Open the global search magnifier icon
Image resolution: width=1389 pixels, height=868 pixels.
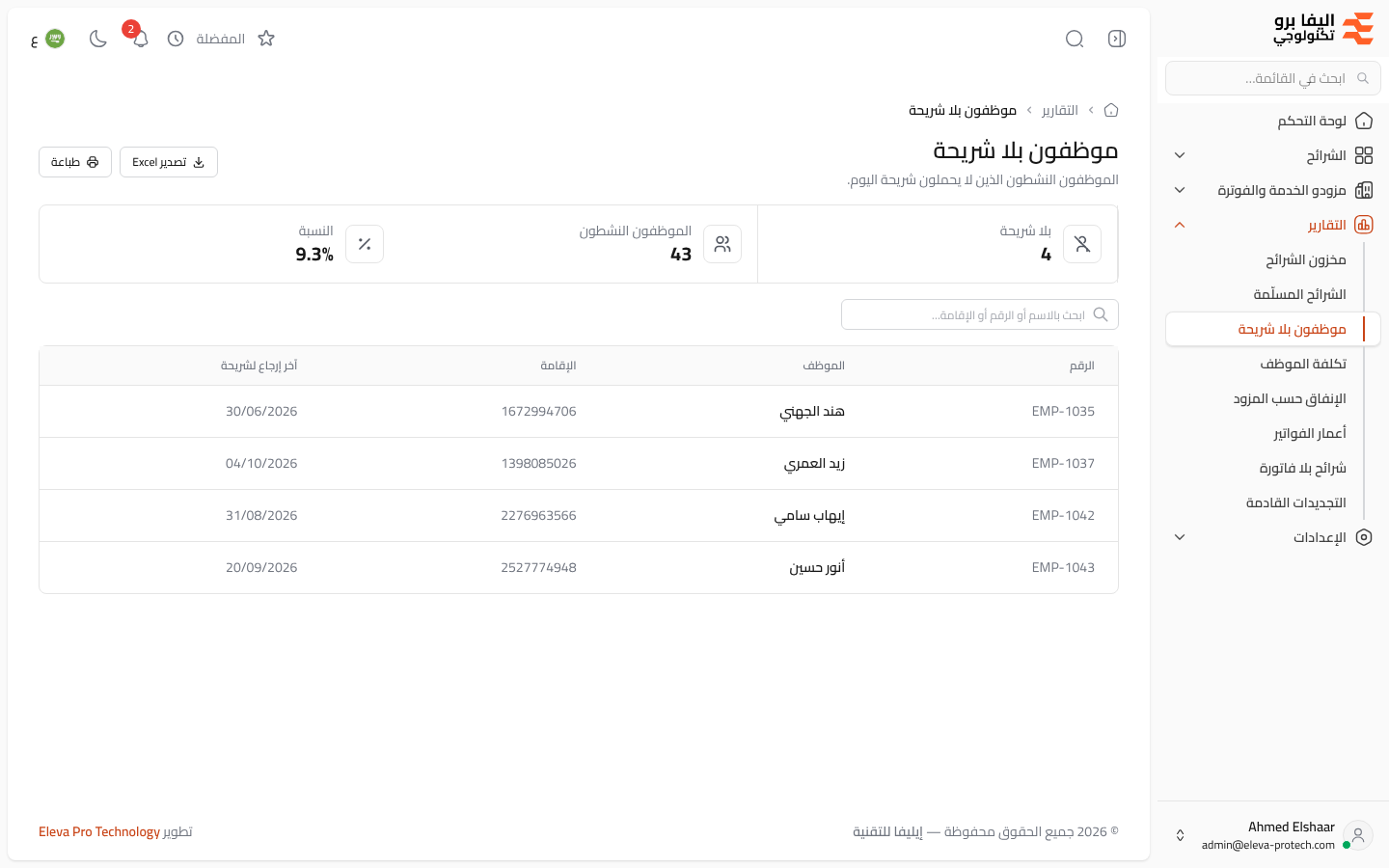point(1075,39)
